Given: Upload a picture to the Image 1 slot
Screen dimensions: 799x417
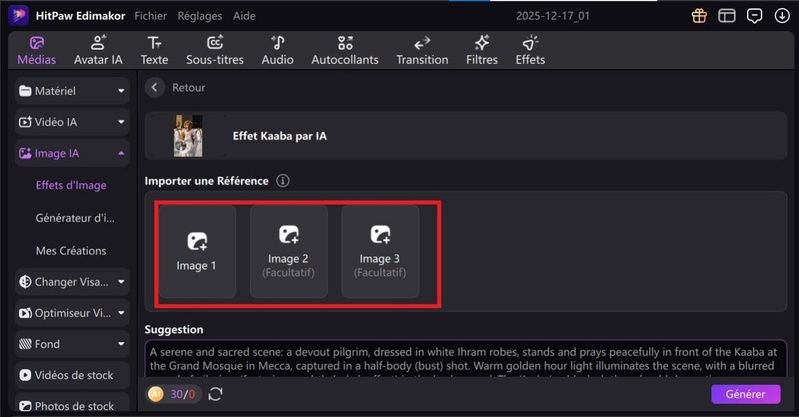Looking at the screenshot, I should click(x=197, y=251).
